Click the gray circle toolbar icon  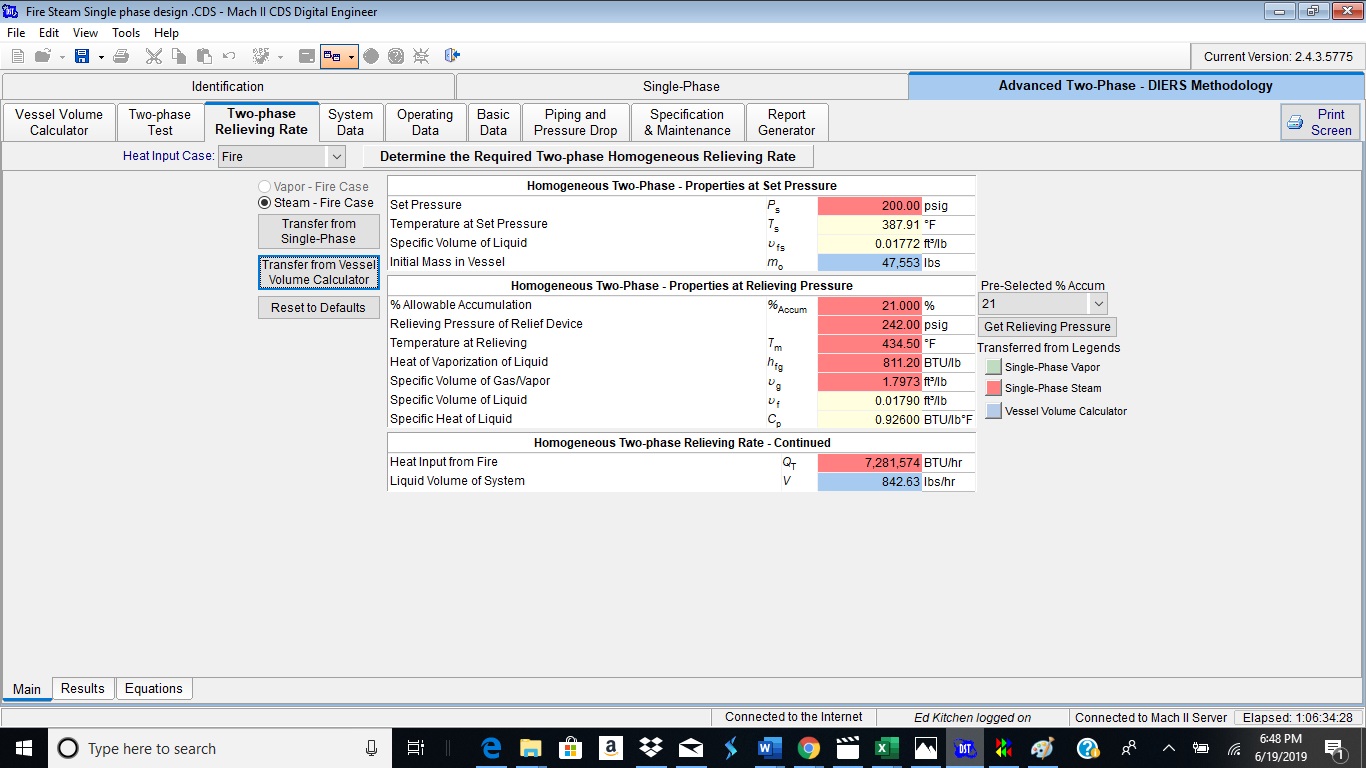pyautogui.click(x=371, y=56)
